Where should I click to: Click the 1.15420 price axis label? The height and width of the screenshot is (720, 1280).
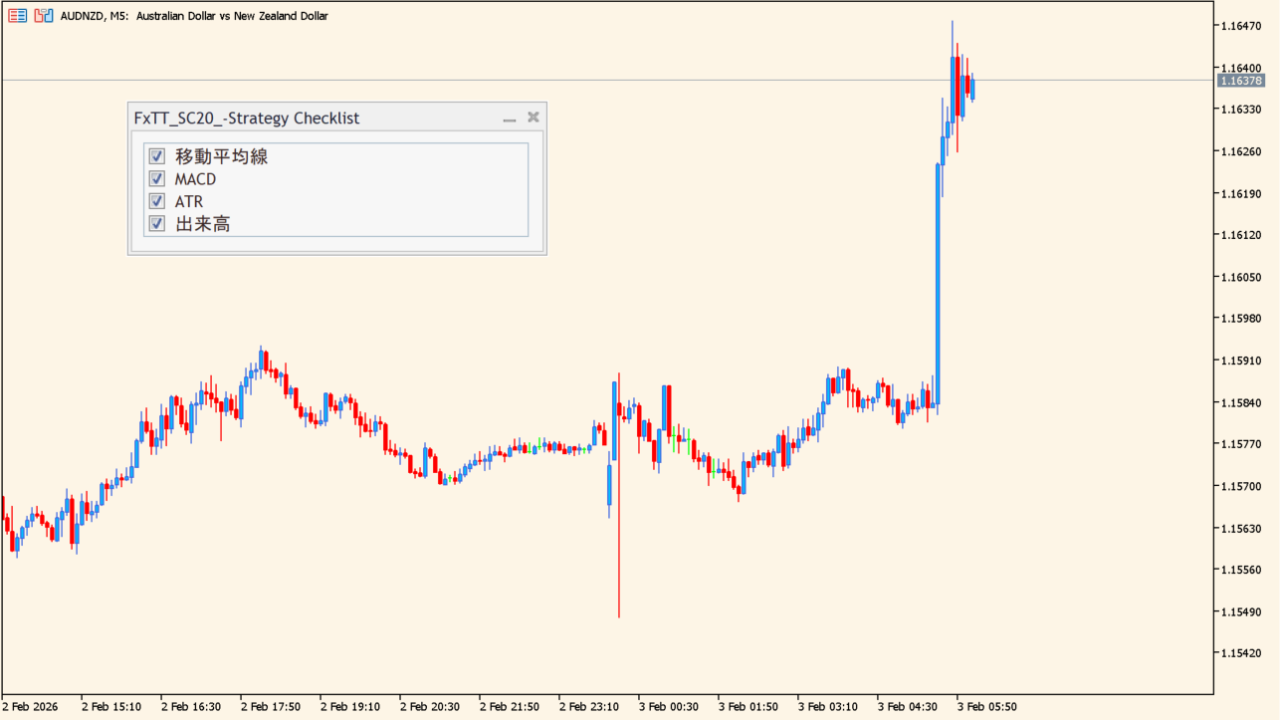pyautogui.click(x=1241, y=653)
